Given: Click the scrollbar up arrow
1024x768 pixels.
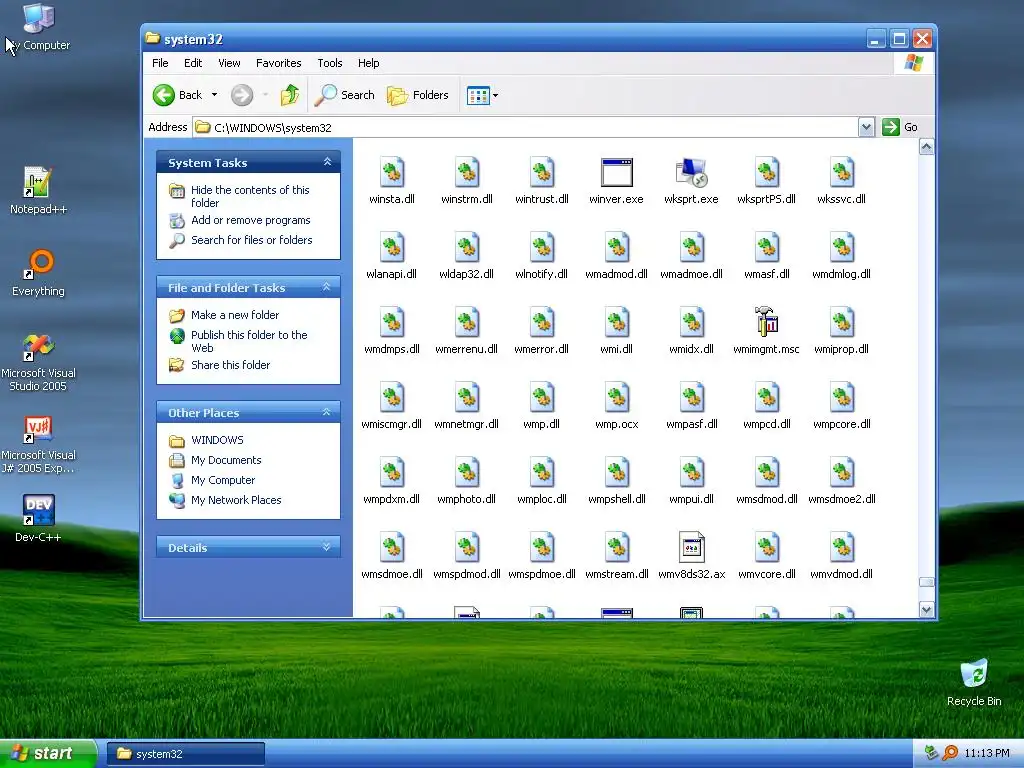Looking at the screenshot, I should 926,147.
